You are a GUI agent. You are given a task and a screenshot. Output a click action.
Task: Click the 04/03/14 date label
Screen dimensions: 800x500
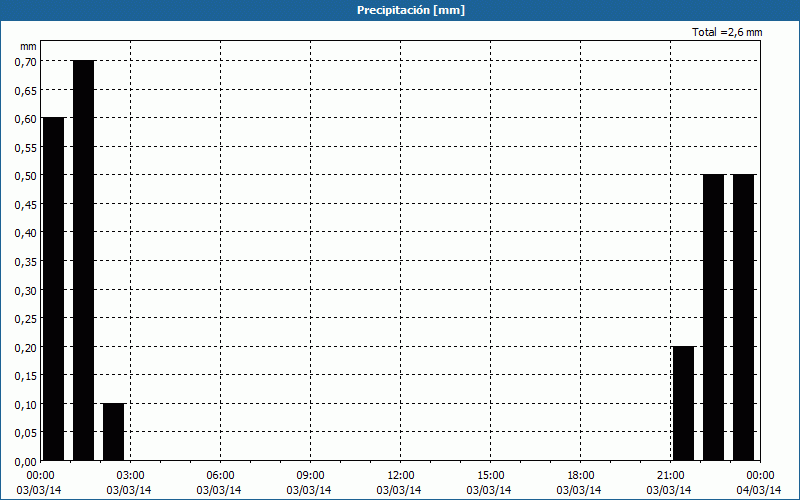coord(759,490)
